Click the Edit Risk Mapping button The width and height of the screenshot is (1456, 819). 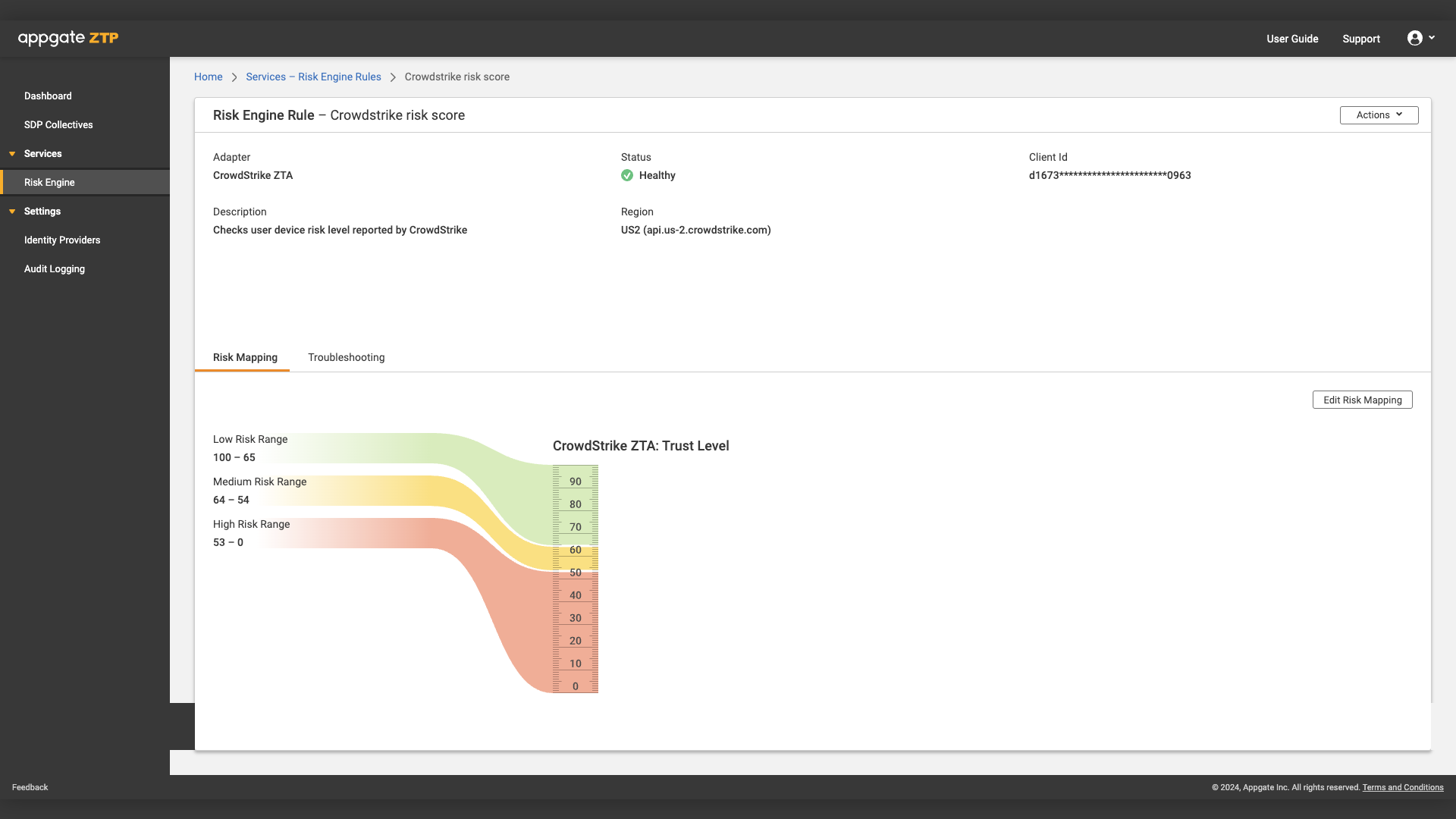(1362, 400)
